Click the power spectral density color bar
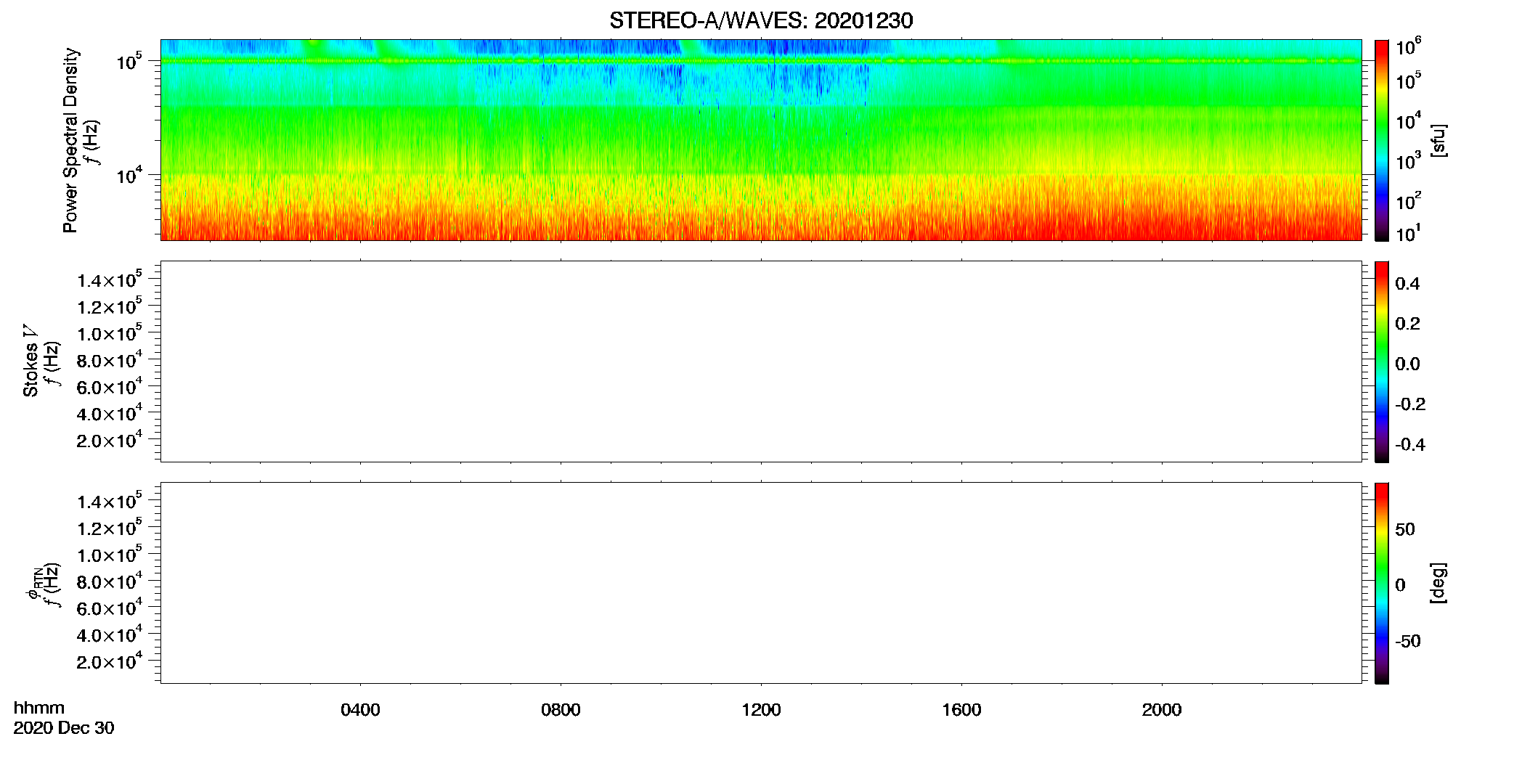This screenshot has height=784, width=1522. 1382,140
